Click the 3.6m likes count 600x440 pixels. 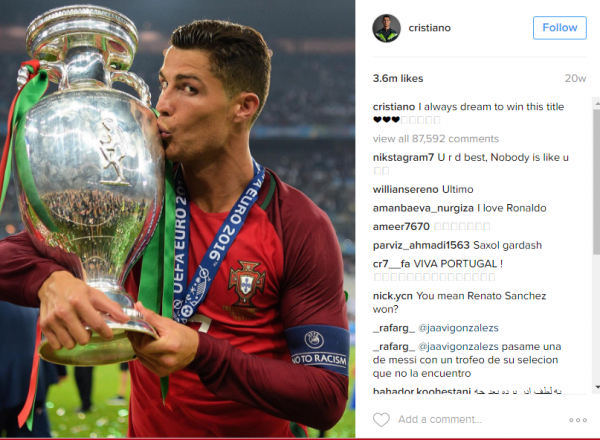[x=398, y=78]
